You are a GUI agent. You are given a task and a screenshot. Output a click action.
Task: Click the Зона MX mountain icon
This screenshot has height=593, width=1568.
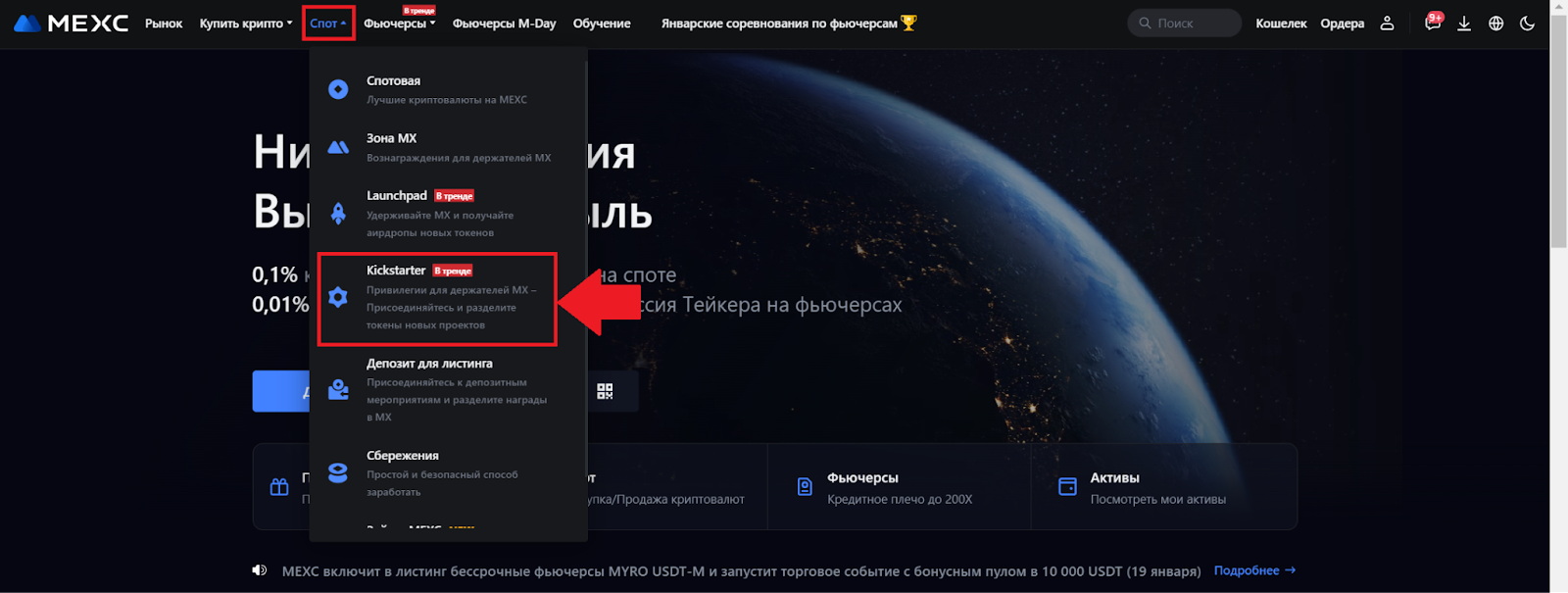pyautogui.click(x=338, y=147)
